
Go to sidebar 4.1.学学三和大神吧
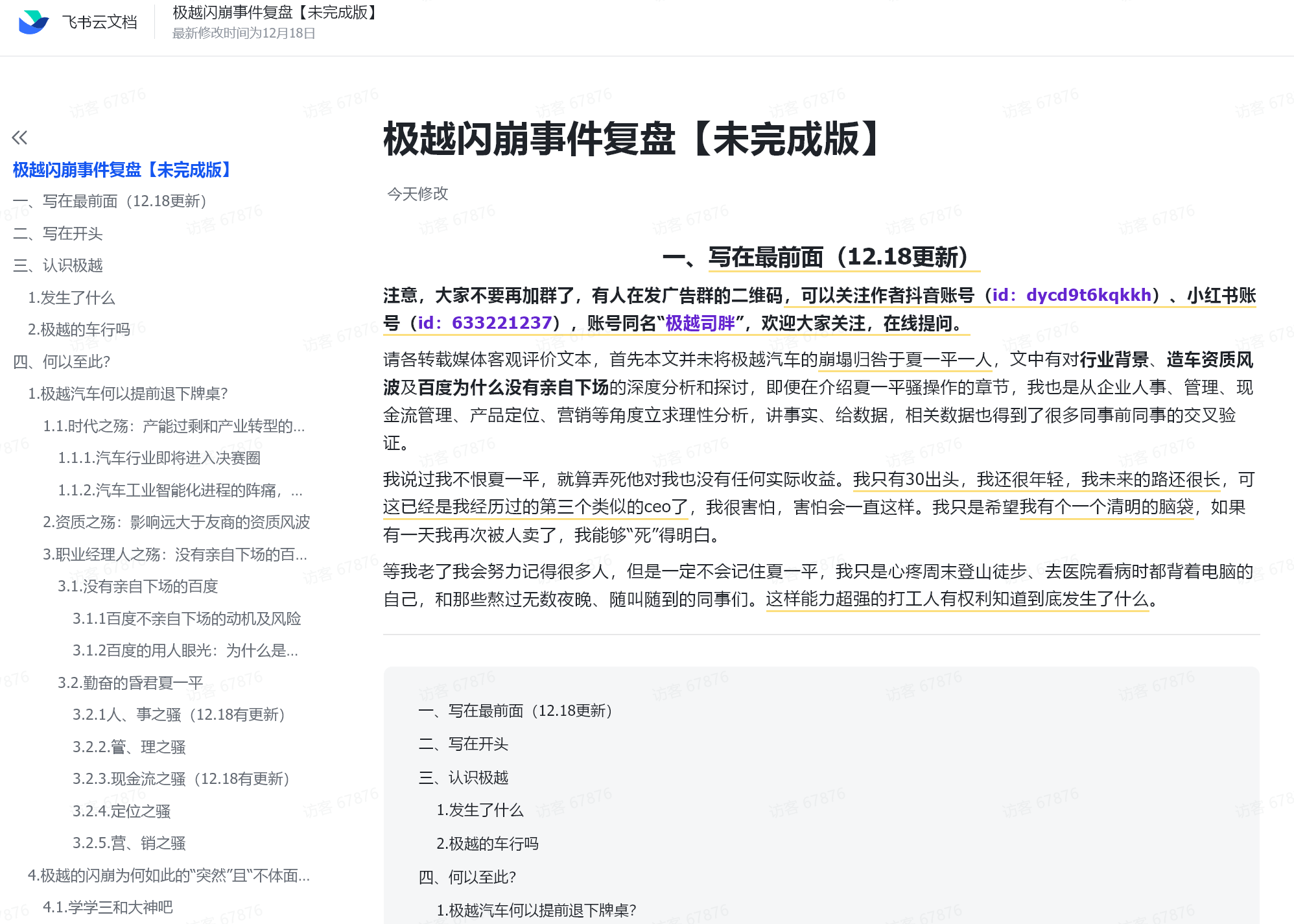pos(108,907)
